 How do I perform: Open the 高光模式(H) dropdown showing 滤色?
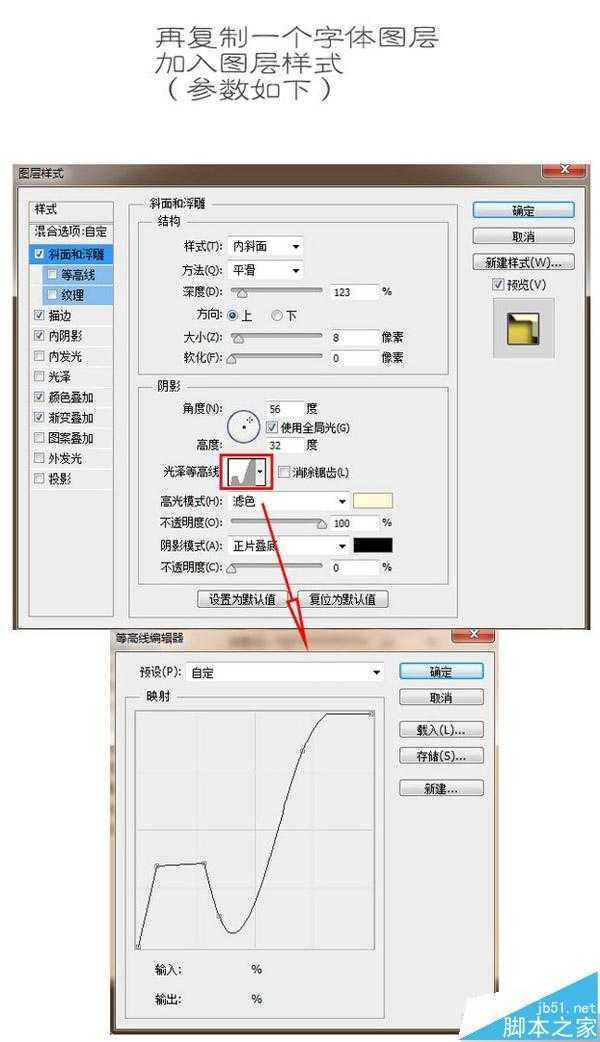tap(288, 502)
